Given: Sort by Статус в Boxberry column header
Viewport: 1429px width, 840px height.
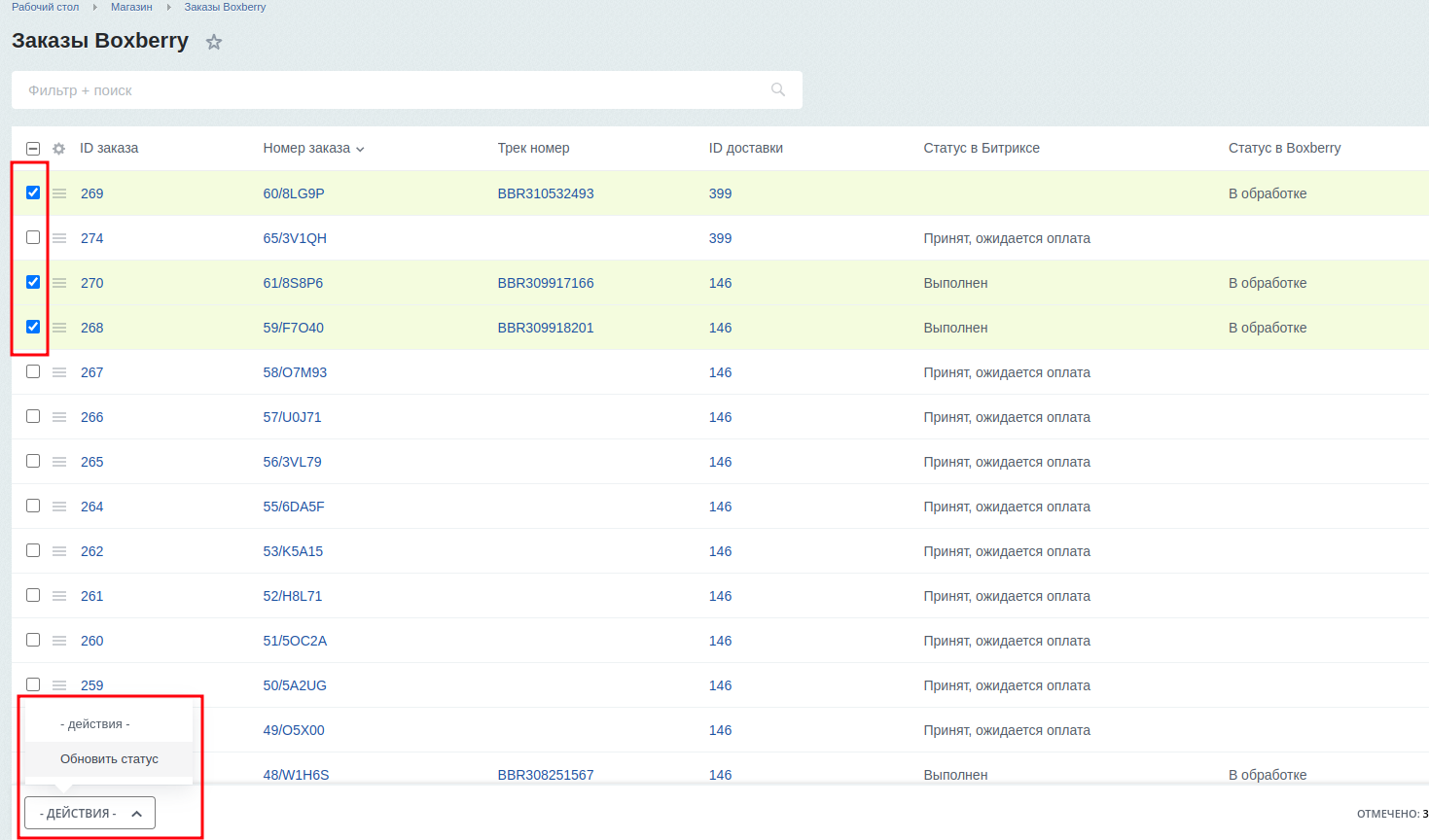Looking at the screenshot, I should 1284,148.
